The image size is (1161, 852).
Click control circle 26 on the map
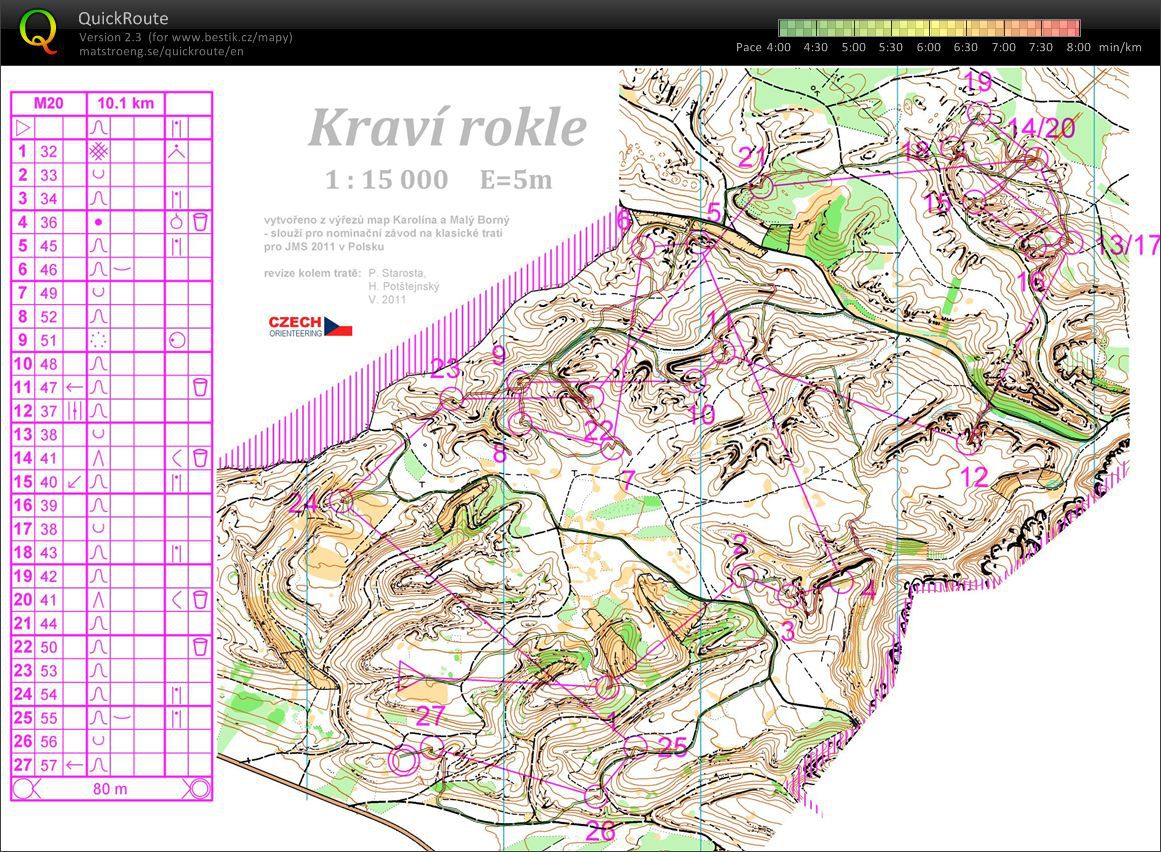pyautogui.click(x=595, y=796)
